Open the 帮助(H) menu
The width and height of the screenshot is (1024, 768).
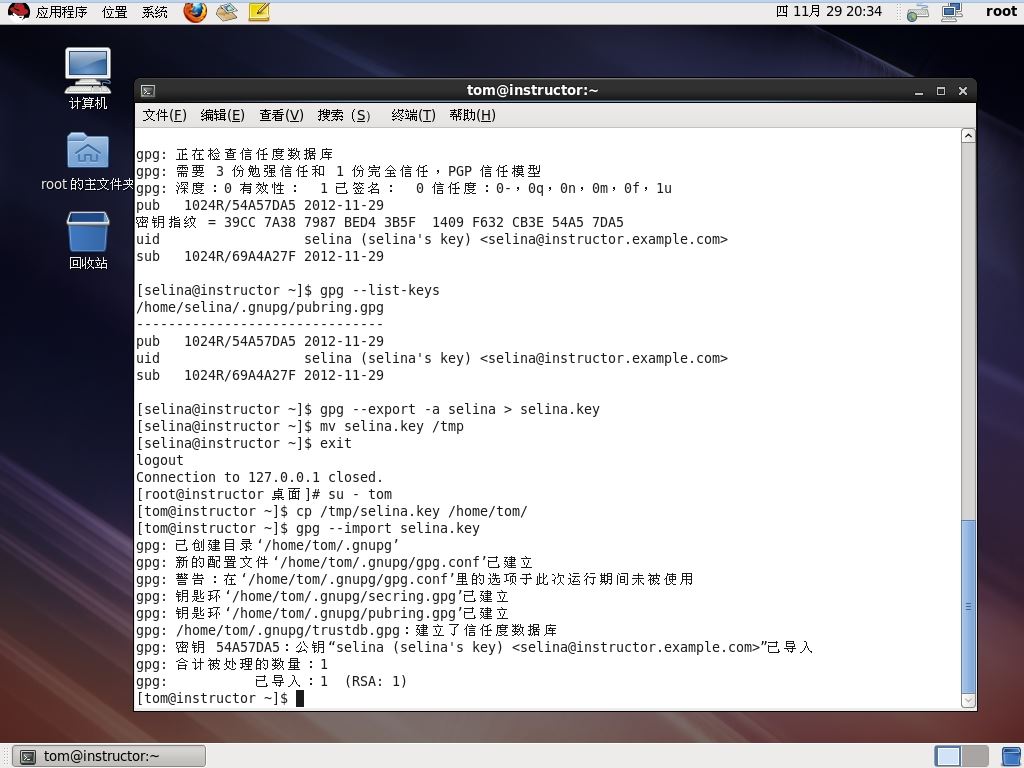(x=472, y=116)
